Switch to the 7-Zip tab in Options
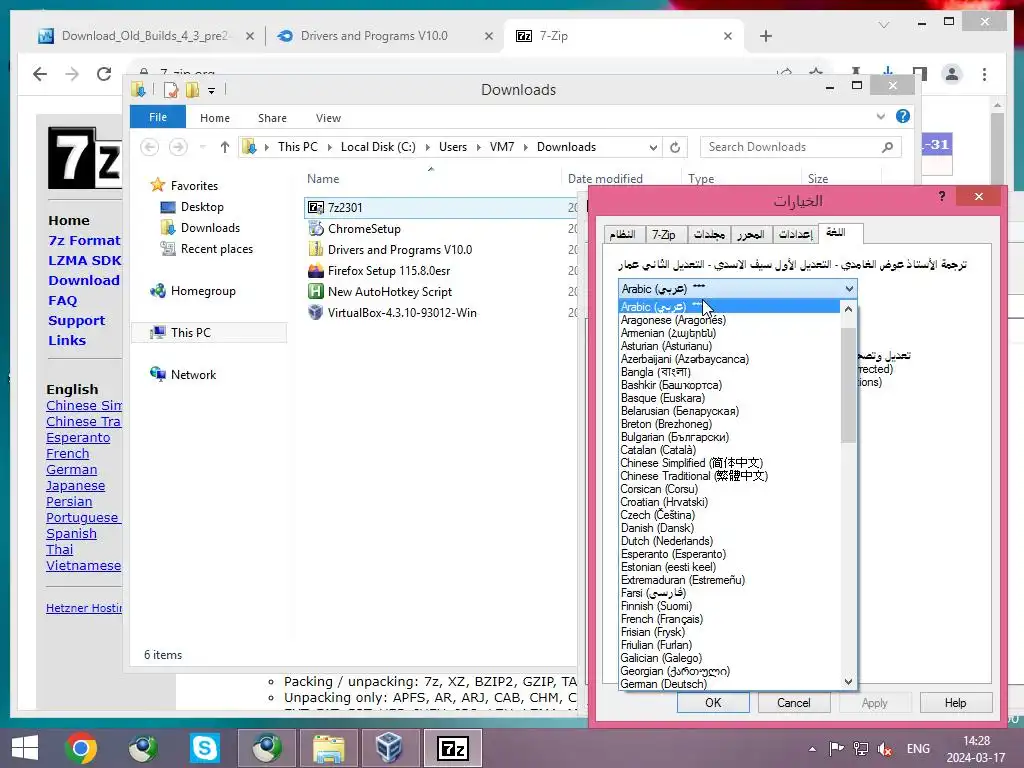The image size is (1024, 768). pyautogui.click(x=664, y=234)
